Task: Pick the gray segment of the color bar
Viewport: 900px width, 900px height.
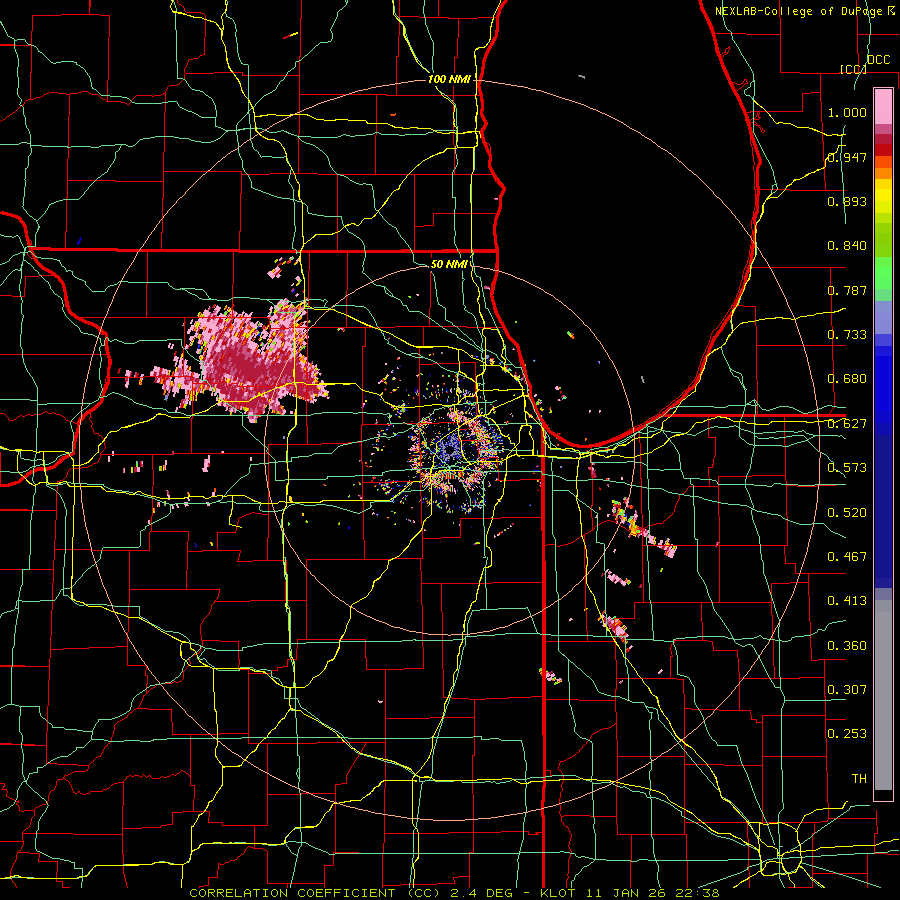Action: click(883, 695)
